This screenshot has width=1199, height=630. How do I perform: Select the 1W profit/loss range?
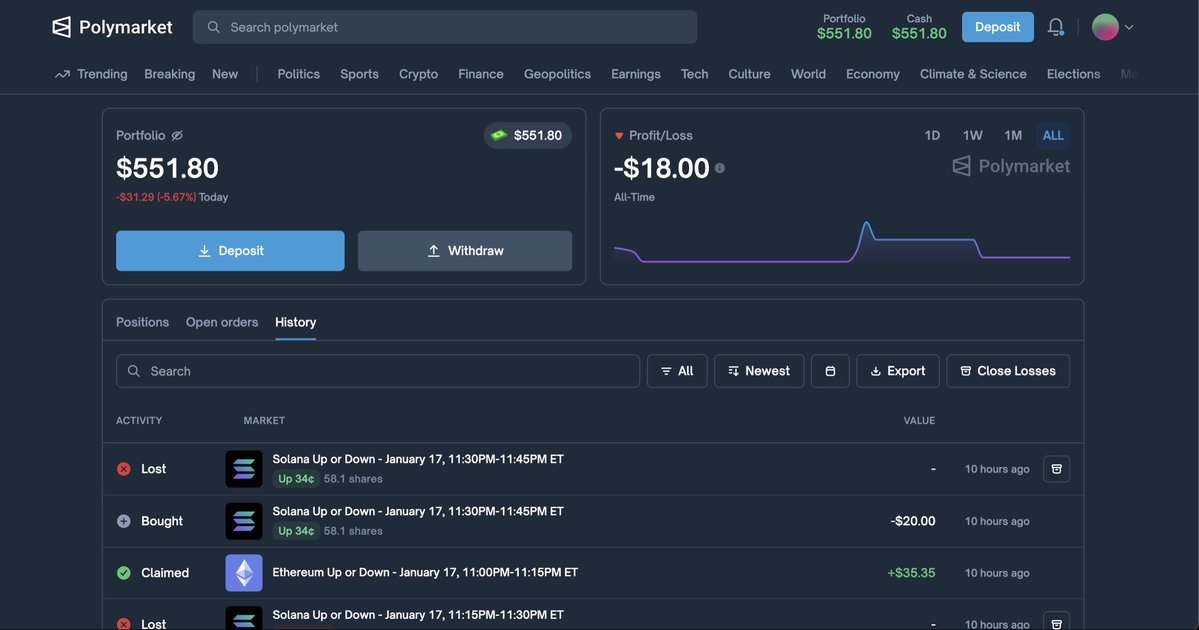[x=972, y=135]
